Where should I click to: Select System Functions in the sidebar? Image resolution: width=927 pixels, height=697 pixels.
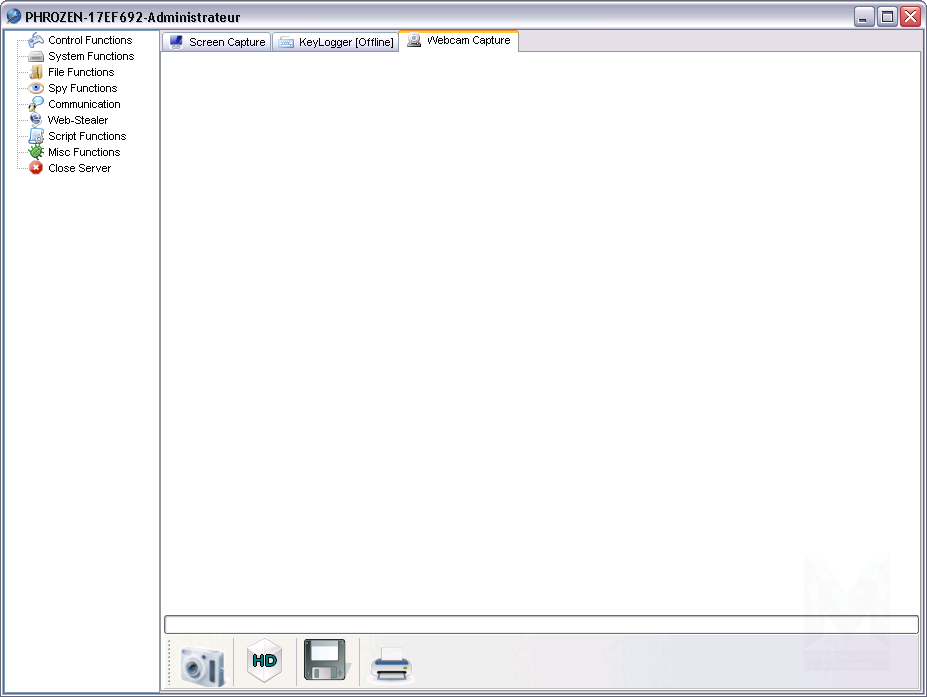[90, 56]
